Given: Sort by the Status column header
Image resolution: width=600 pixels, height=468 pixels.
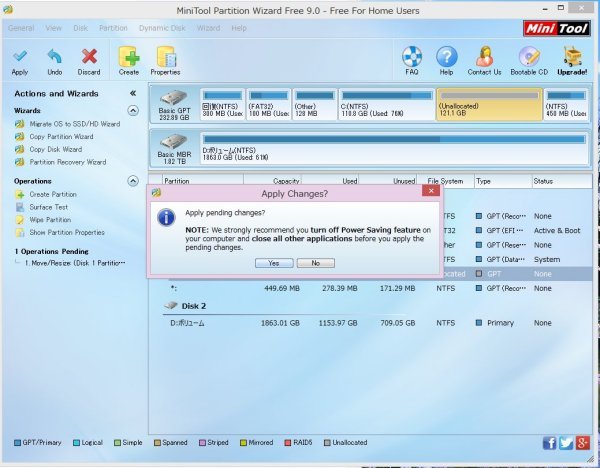Looking at the screenshot, I should point(562,181).
